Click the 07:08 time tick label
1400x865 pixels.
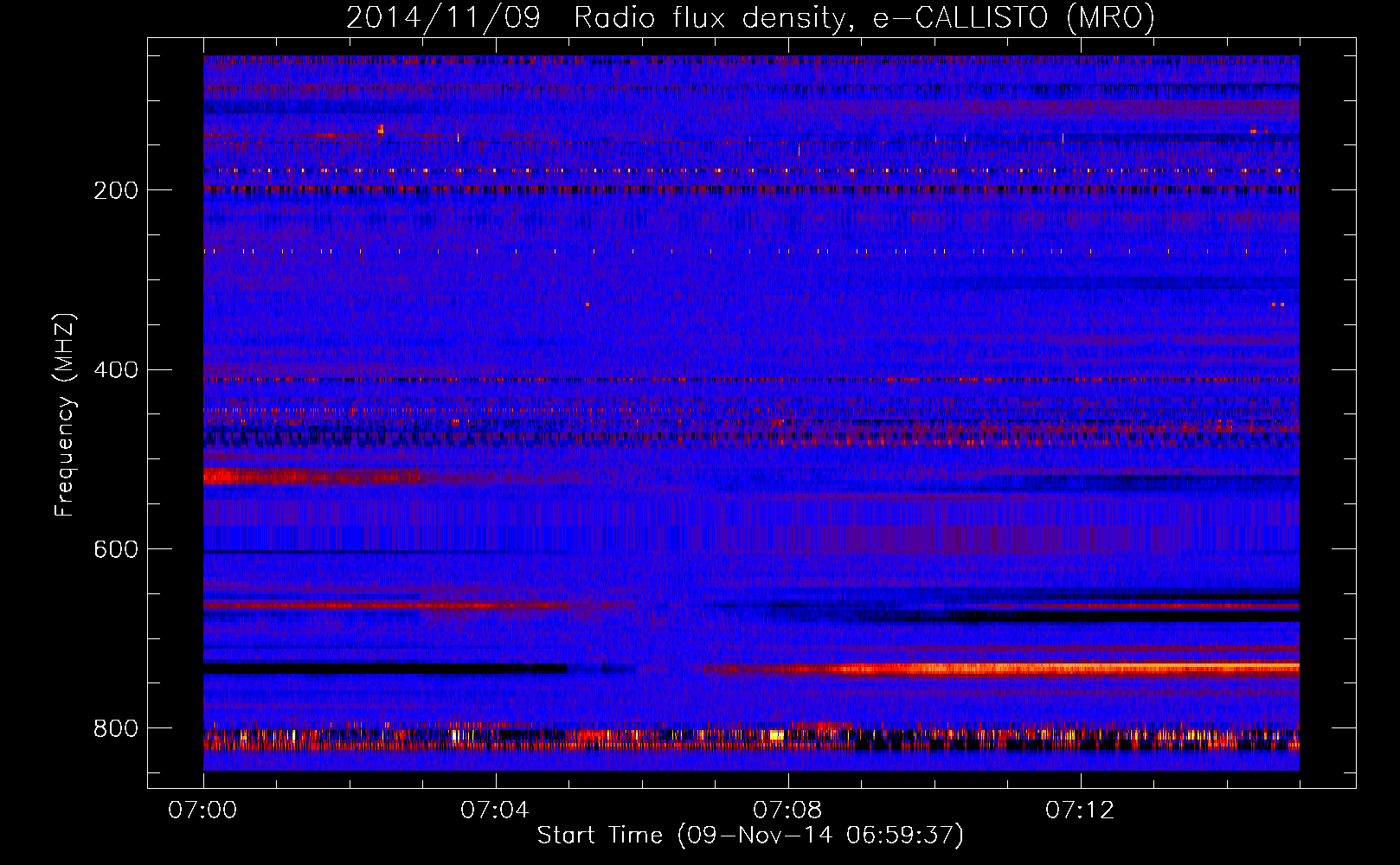787,810
